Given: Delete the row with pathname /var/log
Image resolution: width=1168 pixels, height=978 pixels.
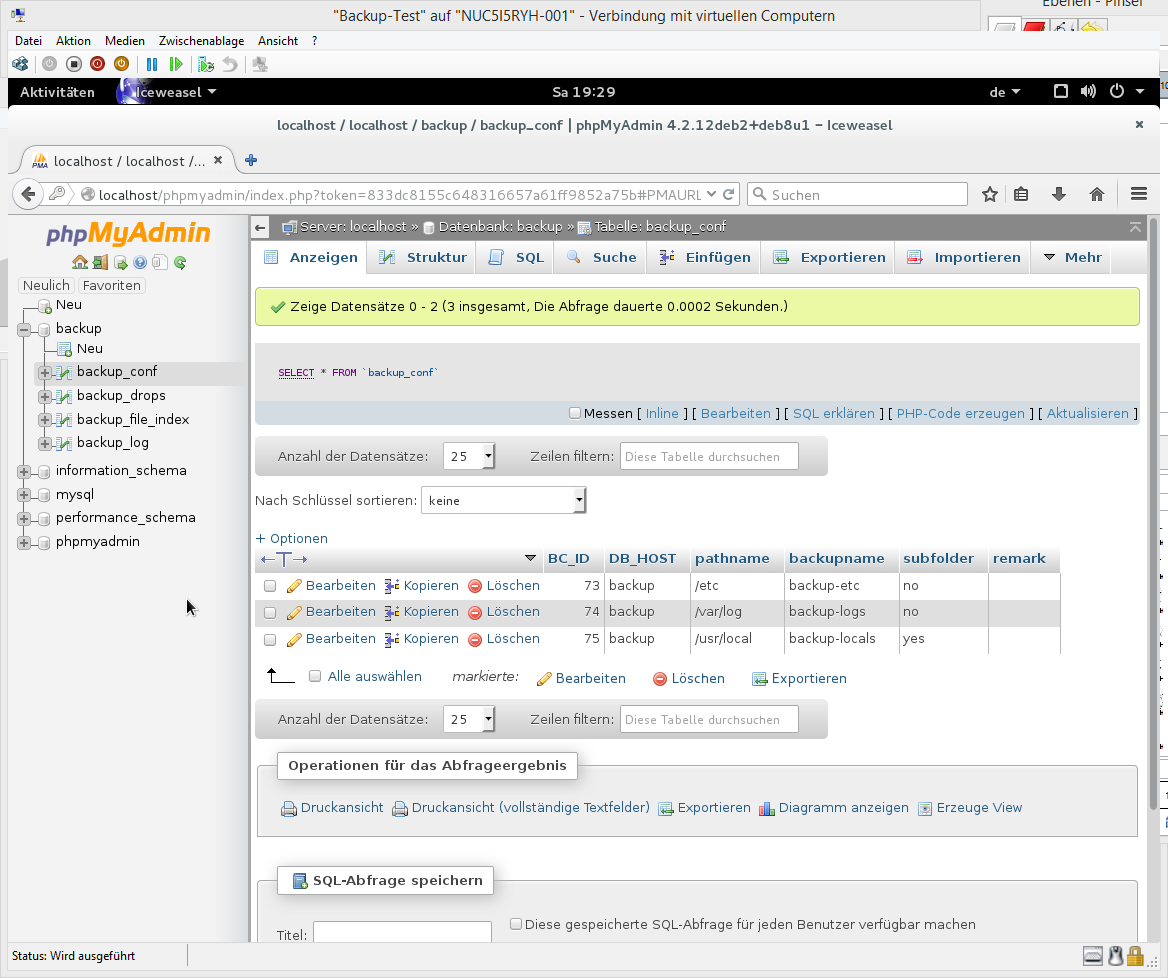Looking at the screenshot, I should pos(504,612).
